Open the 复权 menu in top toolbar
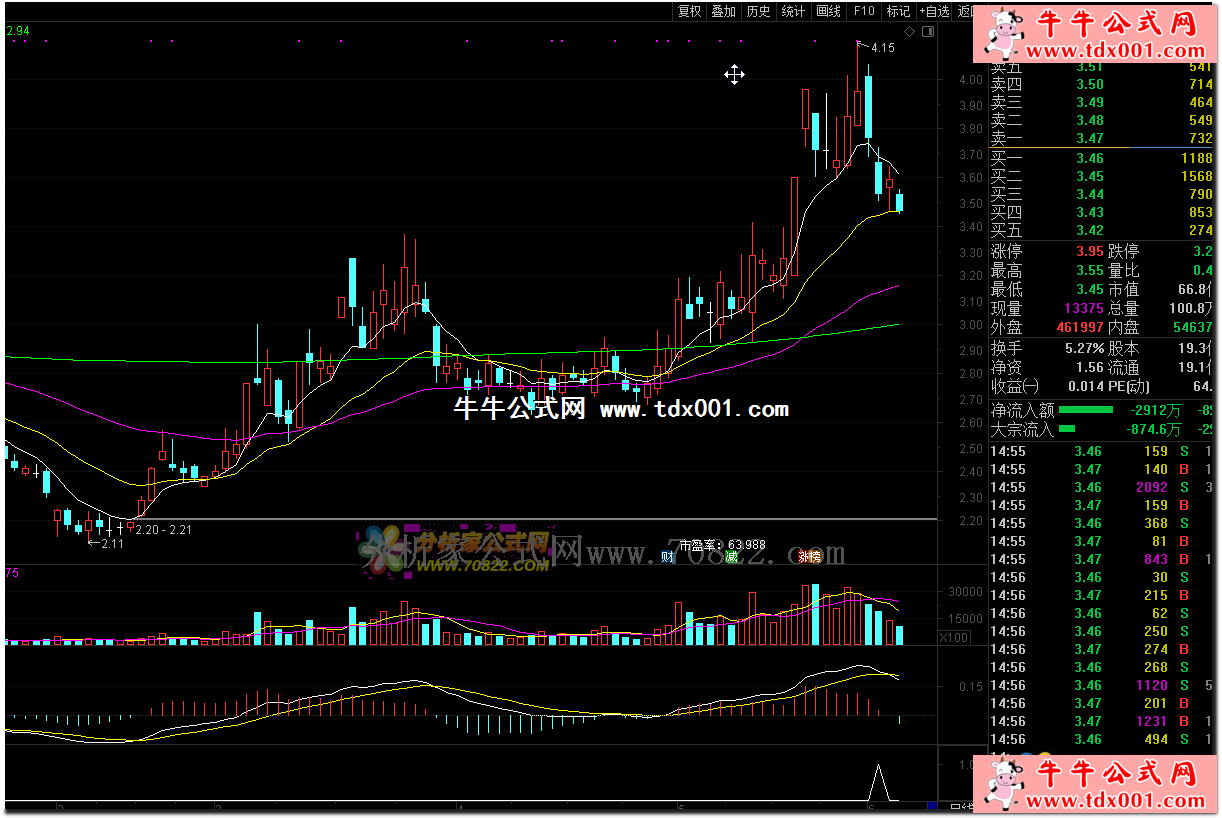The width and height of the screenshot is (1222, 818). click(x=689, y=11)
